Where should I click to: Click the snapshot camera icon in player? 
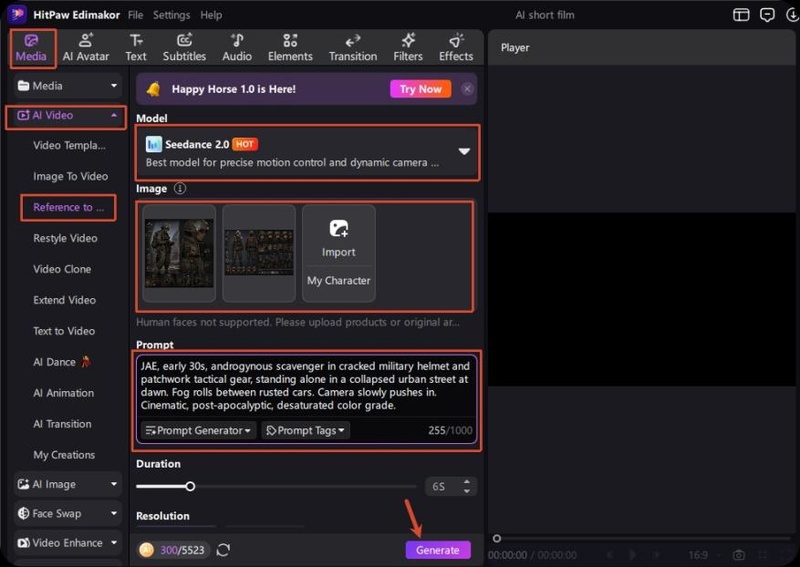[x=739, y=555]
